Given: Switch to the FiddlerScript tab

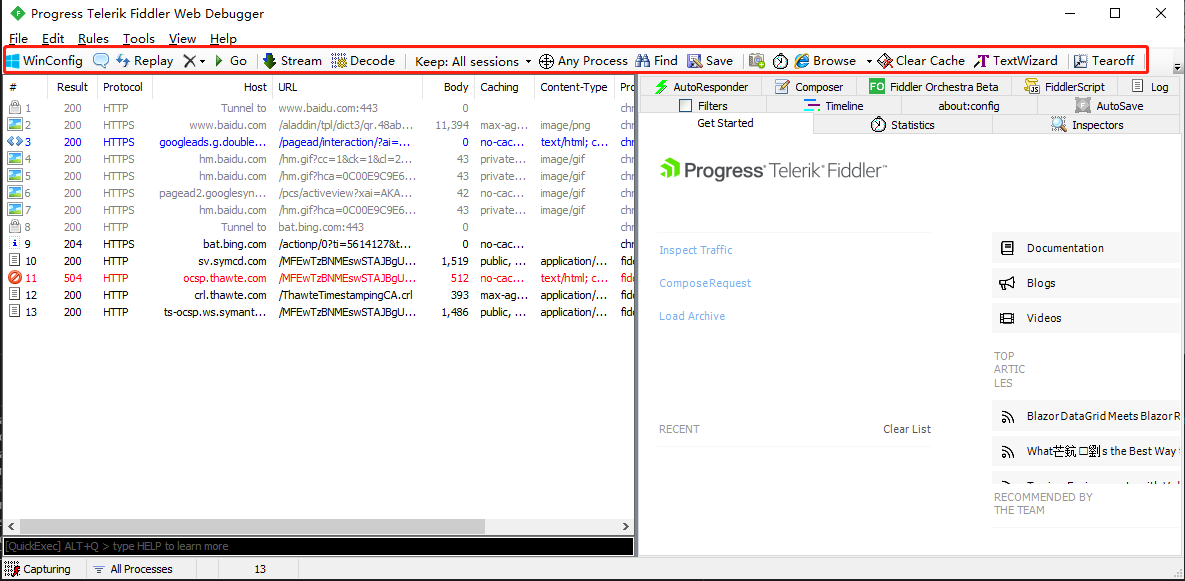Looking at the screenshot, I should point(1064,87).
